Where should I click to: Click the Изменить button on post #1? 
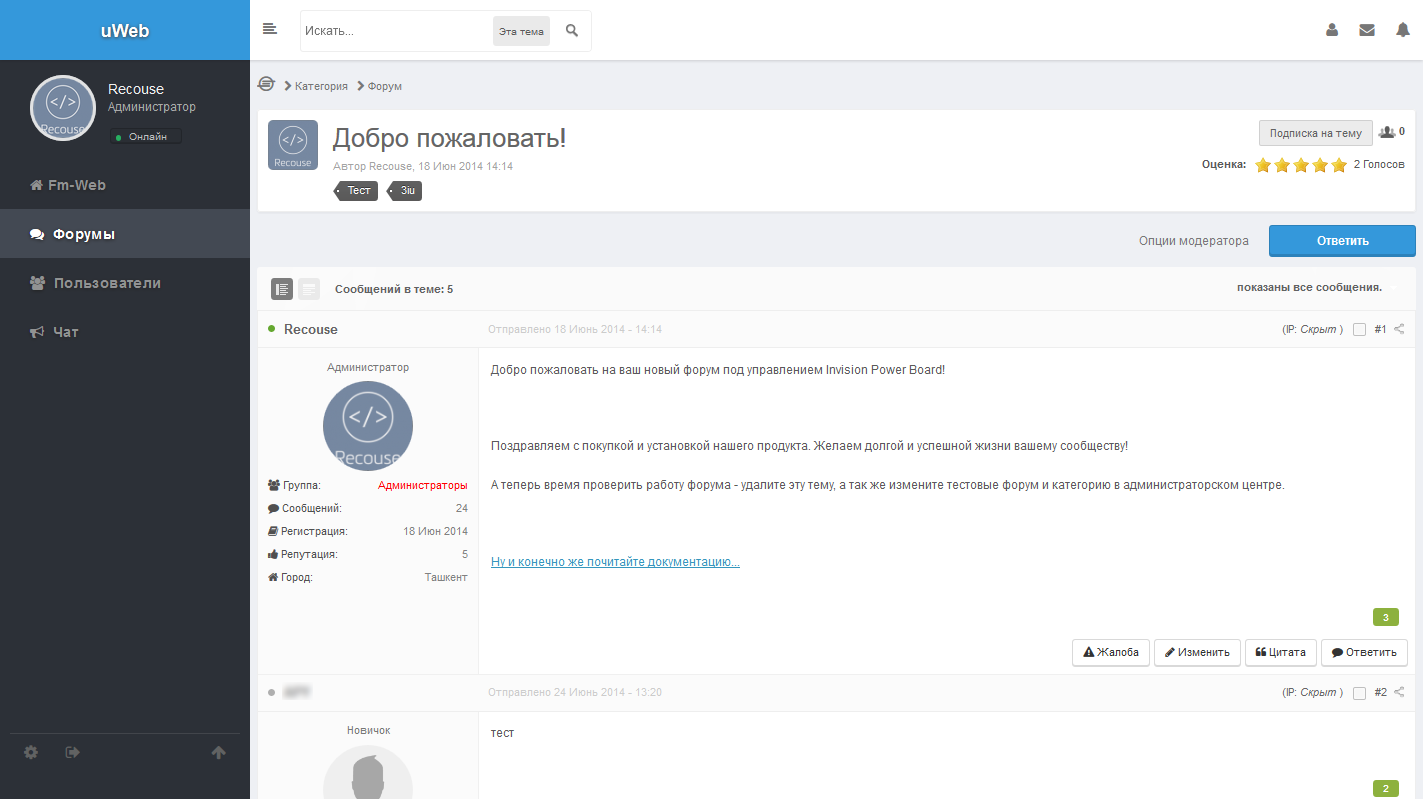(x=1197, y=652)
